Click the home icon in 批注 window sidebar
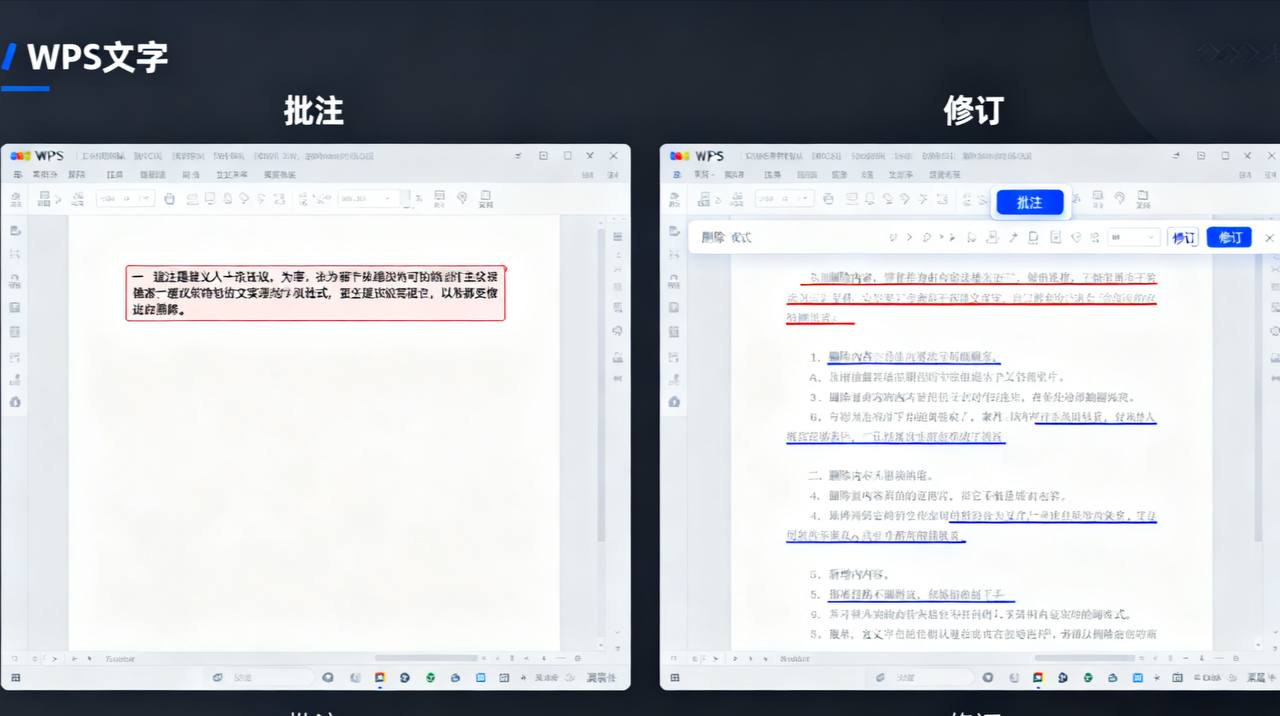1280x716 pixels. (x=15, y=402)
